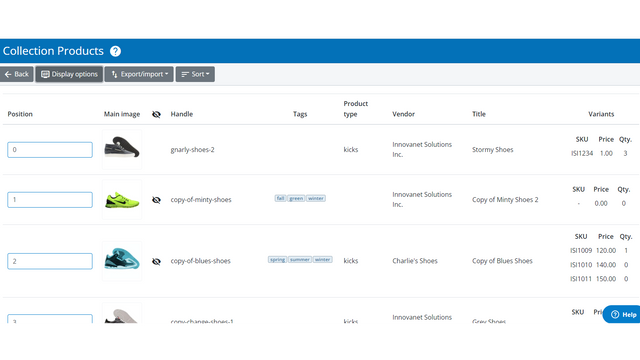This screenshot has width=640, height=360.
Task: Click the blue Help chat button
Action: pyautogui.click(x=622, y=314)
